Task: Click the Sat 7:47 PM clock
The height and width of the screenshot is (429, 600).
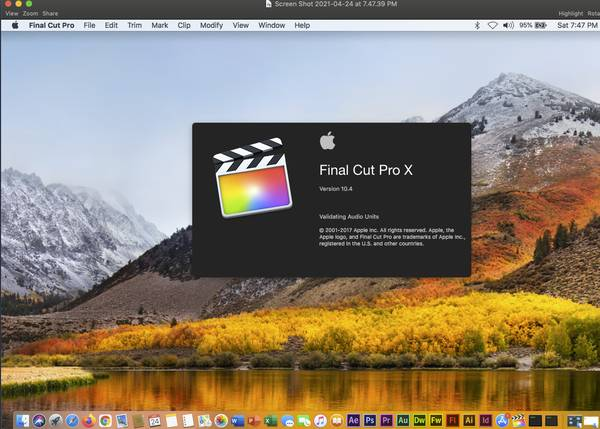Action: [x=577, y=25]
